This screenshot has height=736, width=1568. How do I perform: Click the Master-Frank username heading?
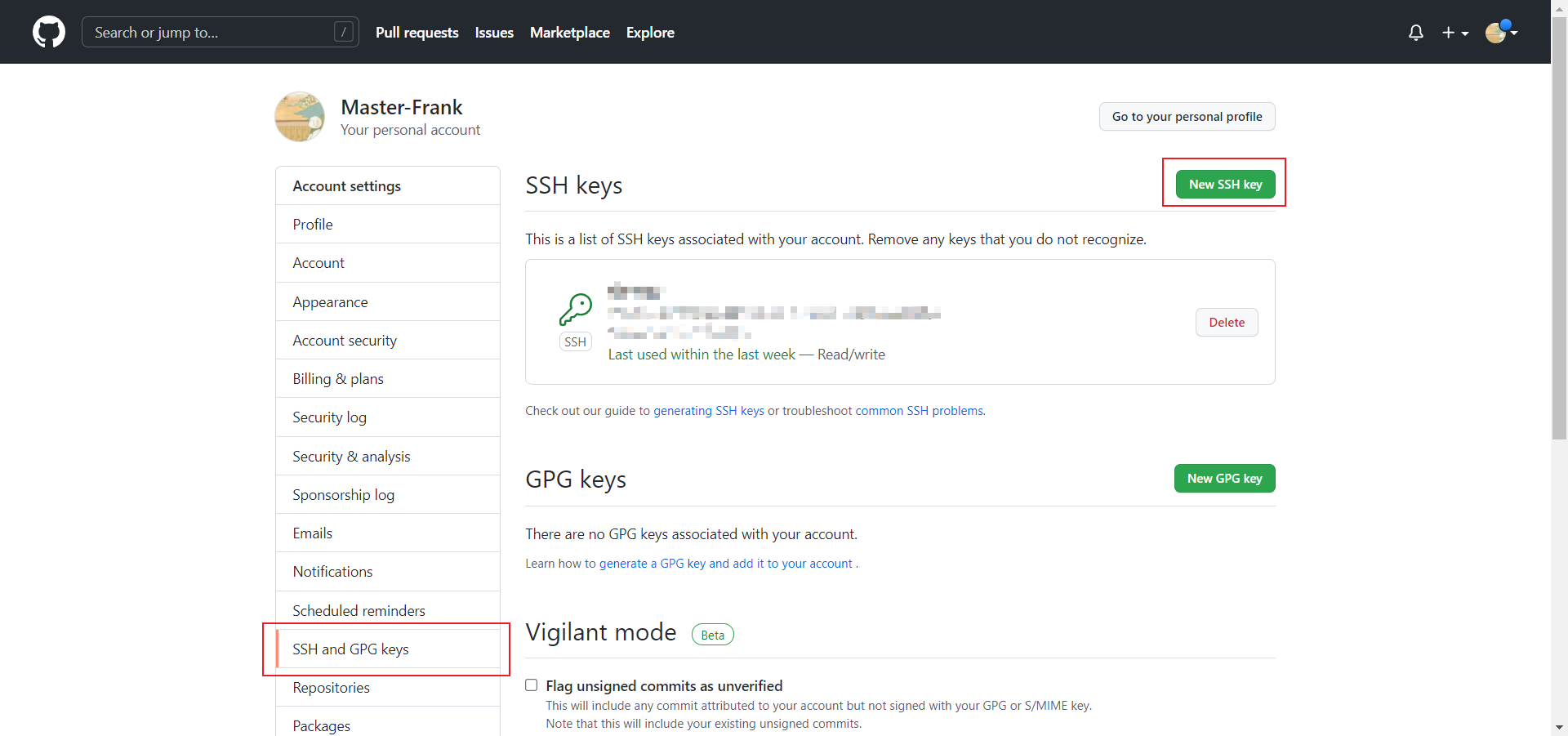[402, 107]
